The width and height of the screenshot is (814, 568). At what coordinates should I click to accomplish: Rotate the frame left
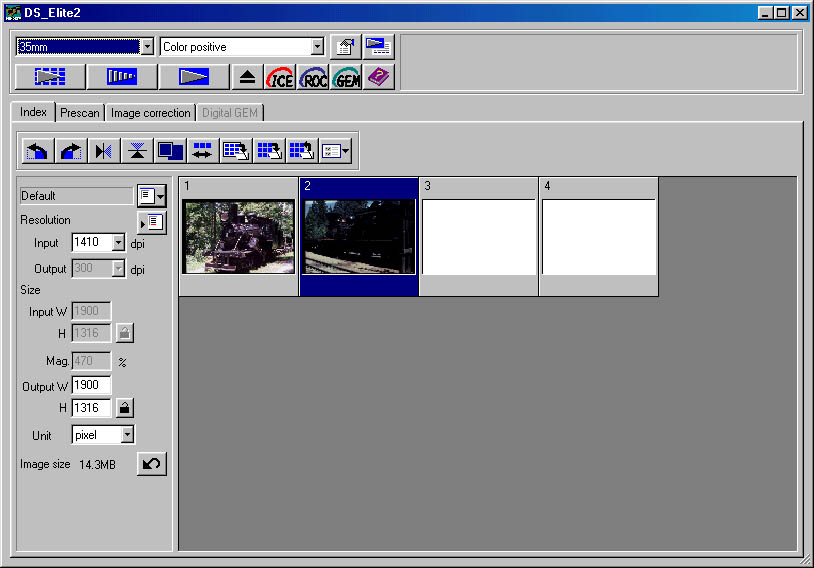pos(38,151)
